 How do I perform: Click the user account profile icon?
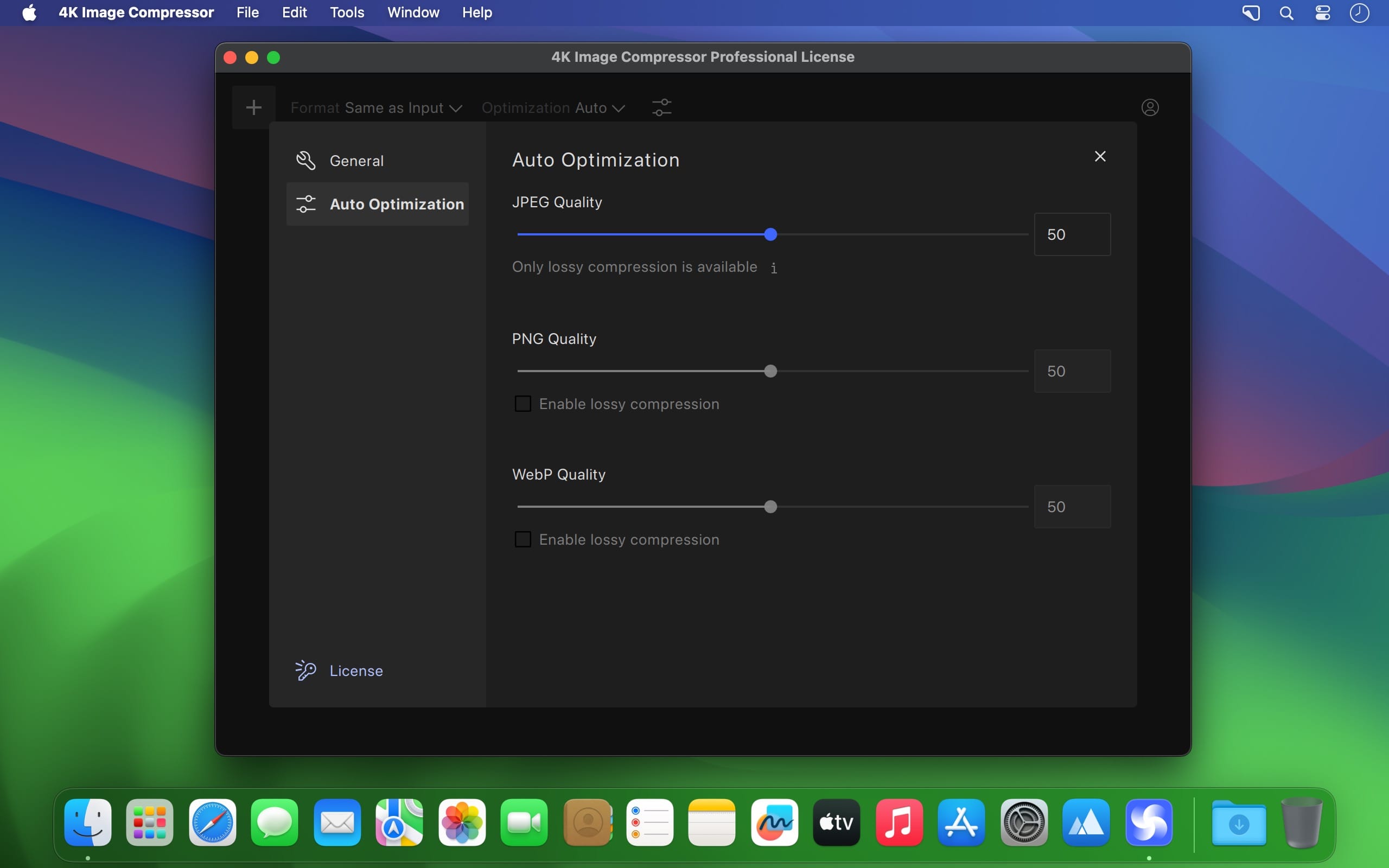pyautogui.click(x=1150, y=107)
